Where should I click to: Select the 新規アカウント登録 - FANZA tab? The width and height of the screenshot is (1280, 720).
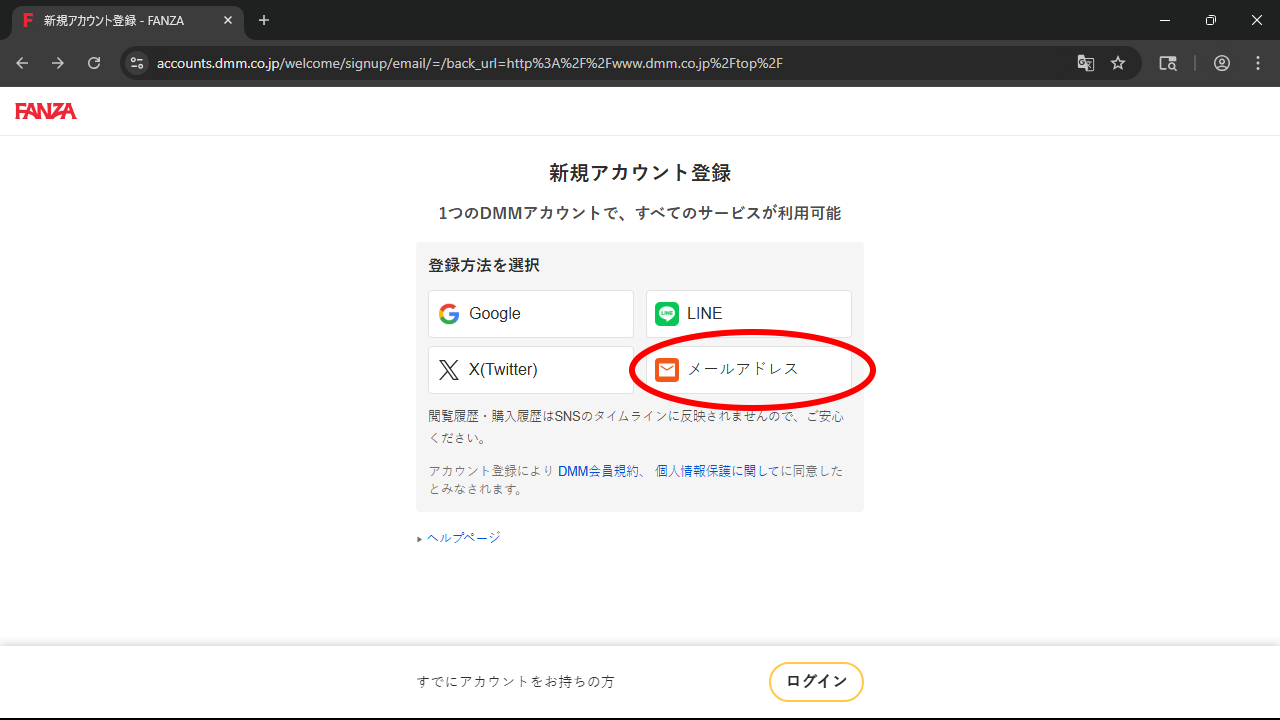[128, 20]
